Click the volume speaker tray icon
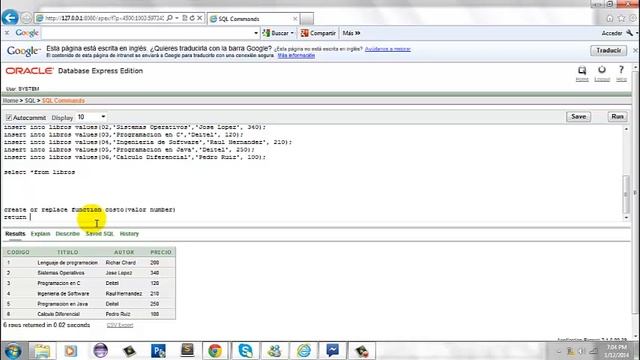The width and height of the screenshot is (640, 360). tap(581, 351)
